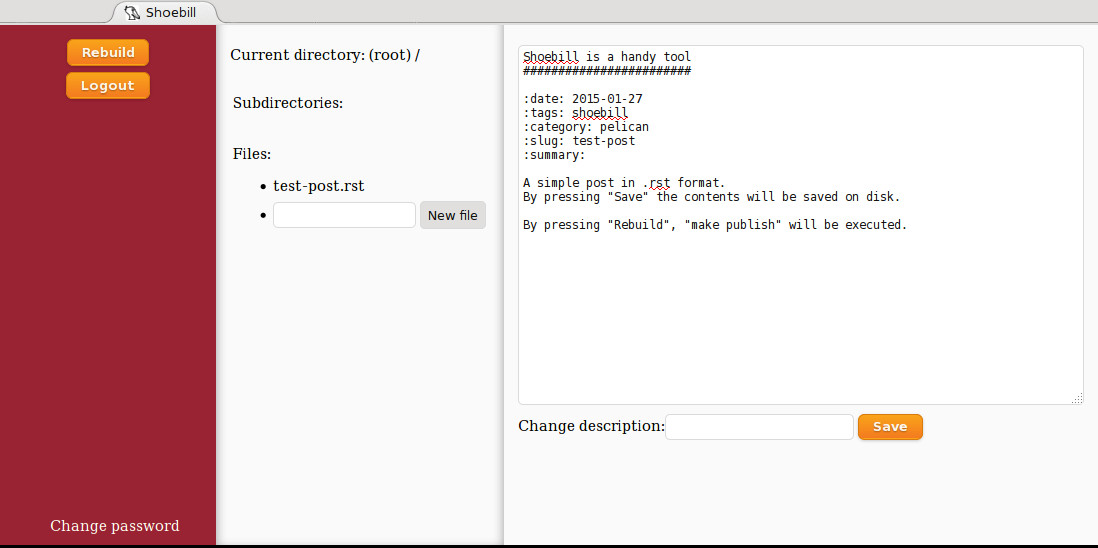This screenshot has height=548, width=1098.
Task: Place cursor on the ":slug: test-post" line
Action: [579, 141]
